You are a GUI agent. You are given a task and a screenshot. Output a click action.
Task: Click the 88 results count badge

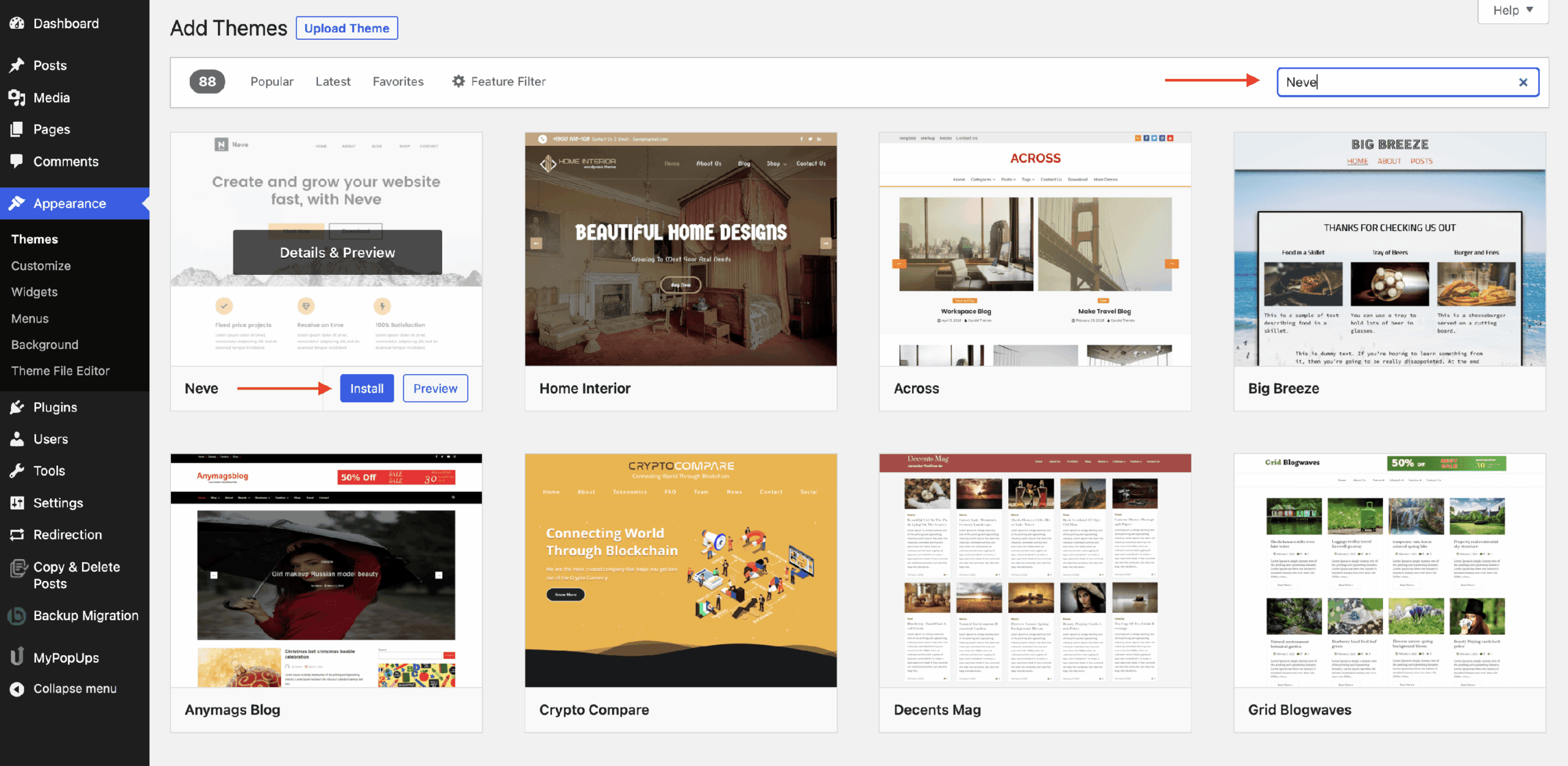tap(207, 81)
